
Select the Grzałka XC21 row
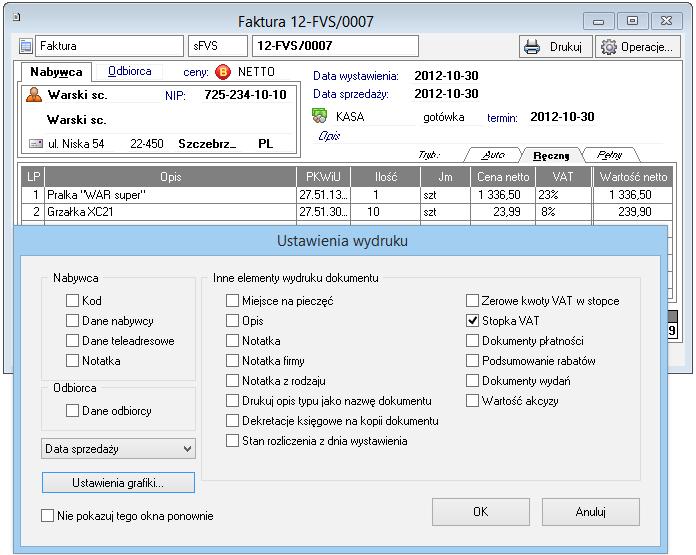[x=347, y=212]
